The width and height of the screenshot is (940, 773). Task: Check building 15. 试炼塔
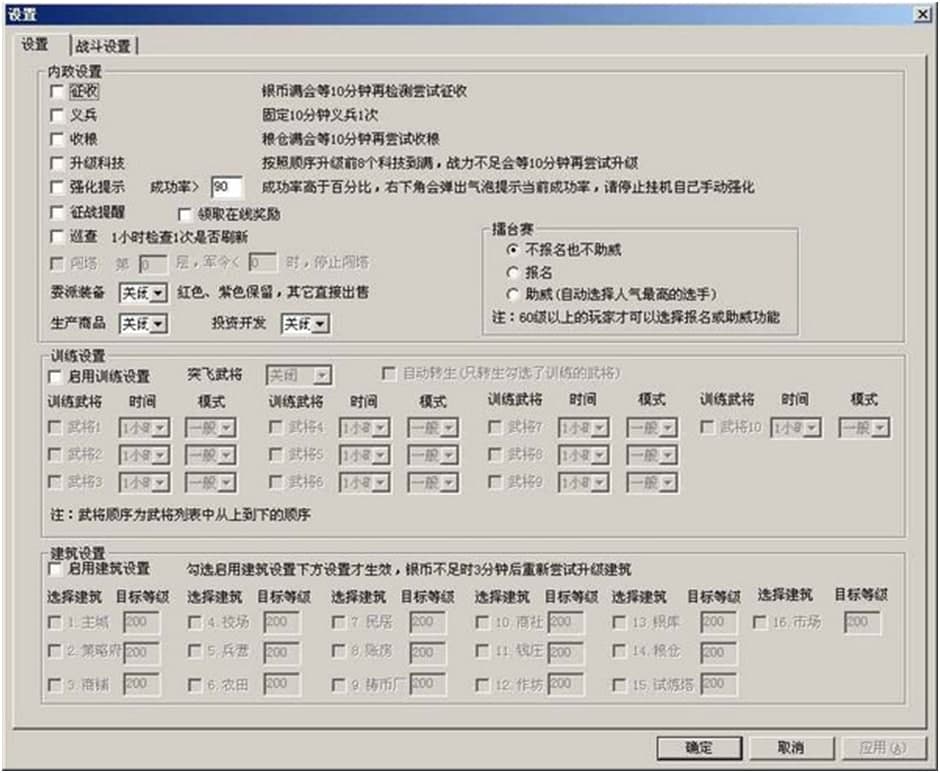click(x=619, y=684)
